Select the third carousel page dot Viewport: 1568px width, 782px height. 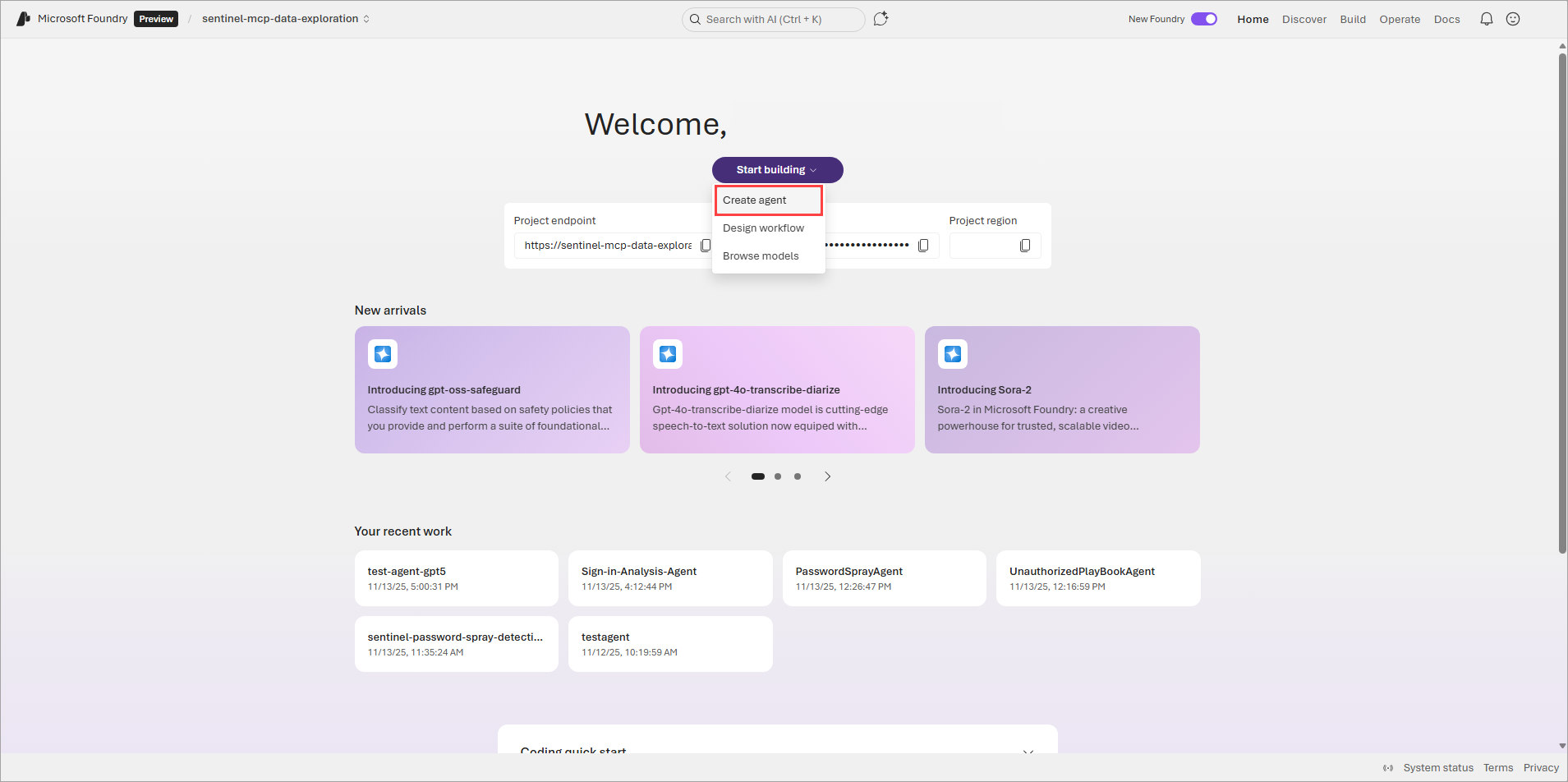tap(798, 476)
